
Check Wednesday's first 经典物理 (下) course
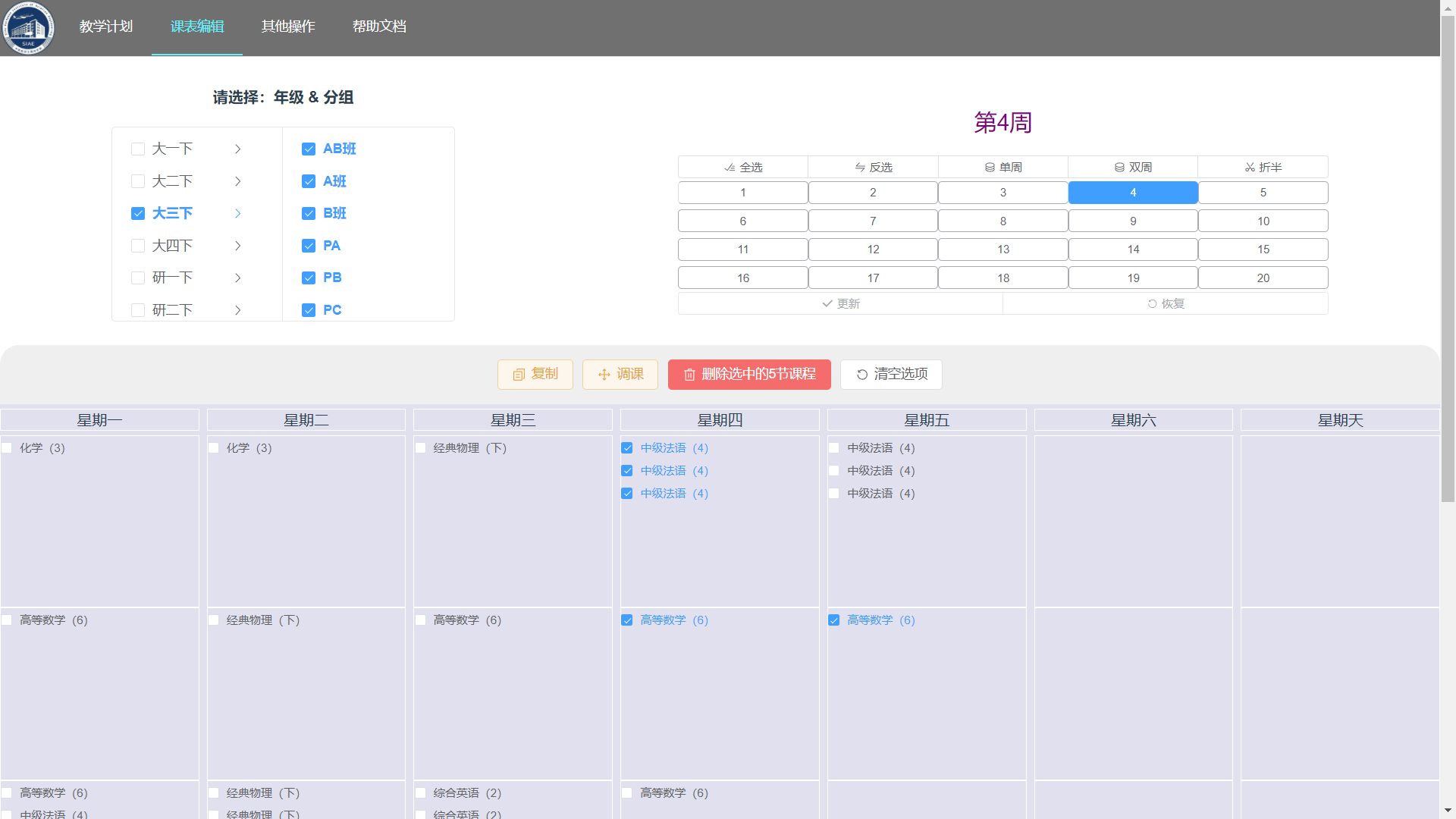tap(420, 448)
